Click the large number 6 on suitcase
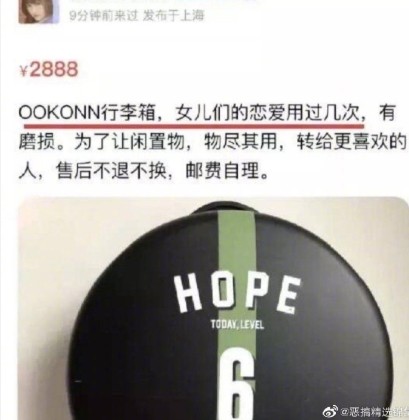The image size is (409, 420). [x=237, y=383]
